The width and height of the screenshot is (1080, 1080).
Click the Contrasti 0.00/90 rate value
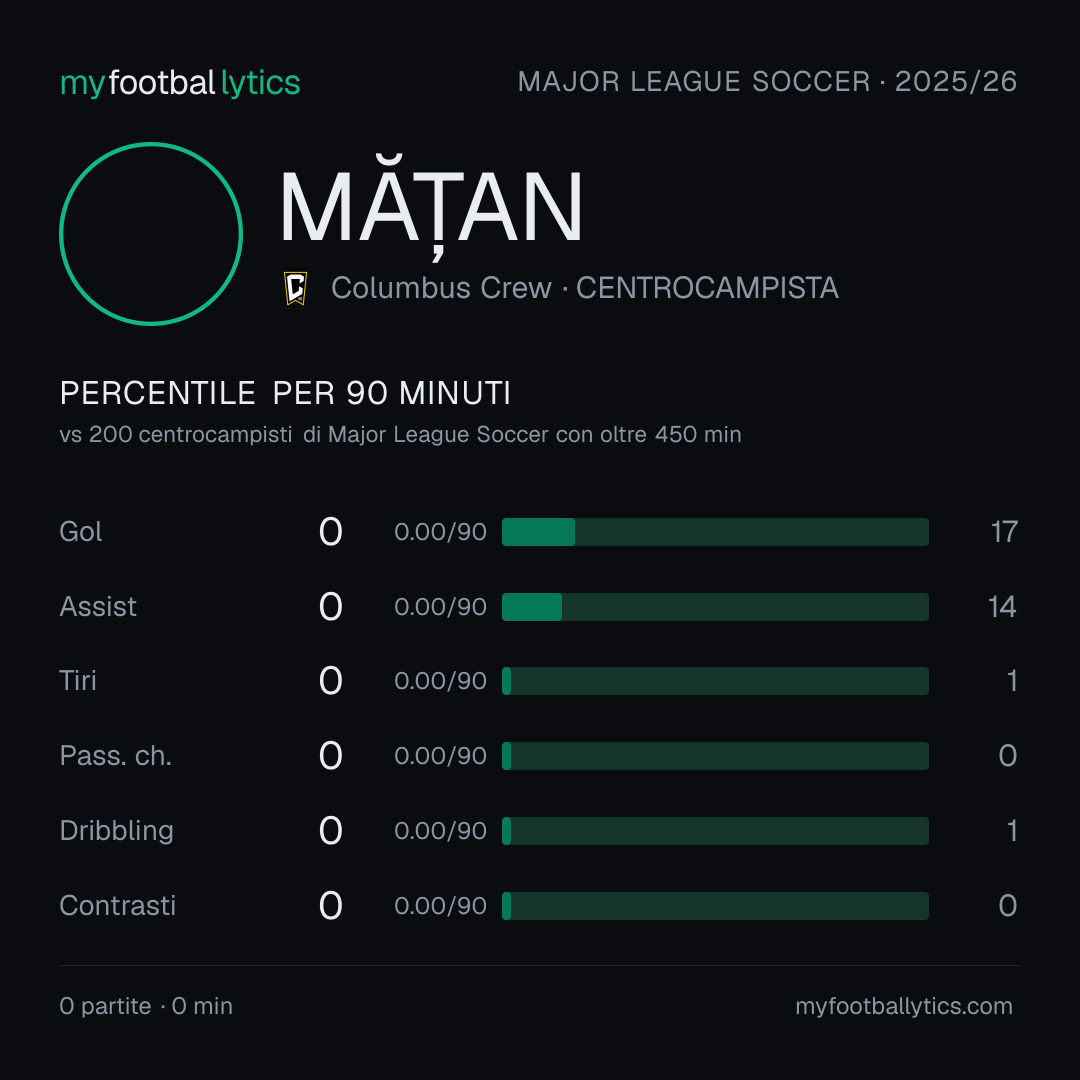(440, 906)
